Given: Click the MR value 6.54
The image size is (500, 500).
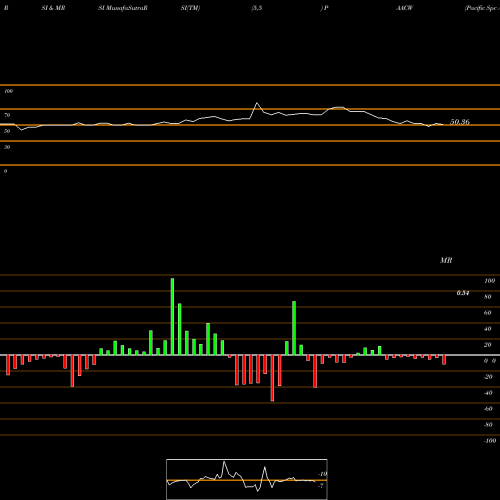Looking at the screenshot, I should tap(463, 293).
